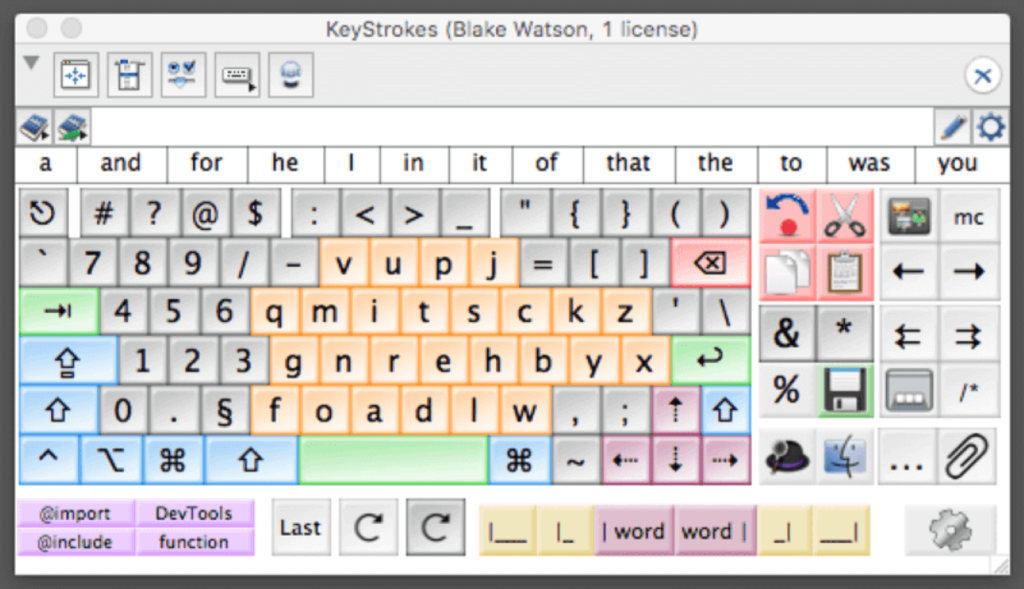Image resolution: width=1024 pixels, height=589 pixels.
Task: Toggle the caps lock key
Action: [x=68, y=360]
